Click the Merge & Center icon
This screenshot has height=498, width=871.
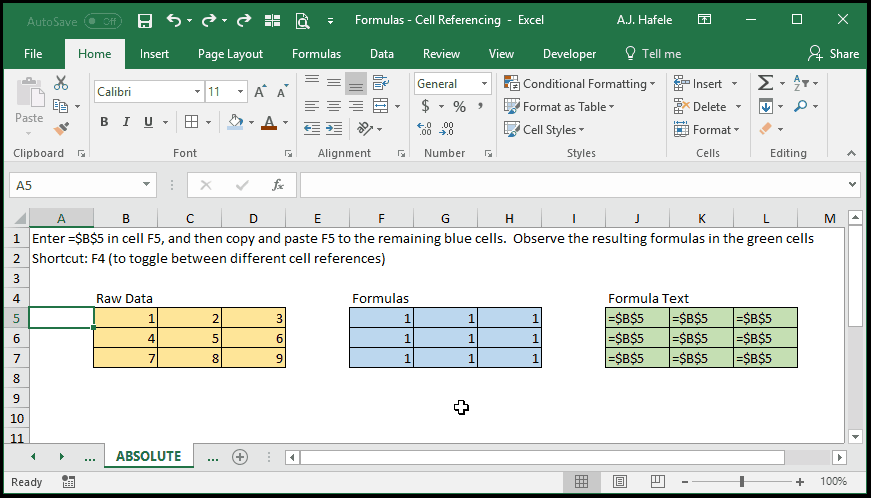click(x=381, y=105)
